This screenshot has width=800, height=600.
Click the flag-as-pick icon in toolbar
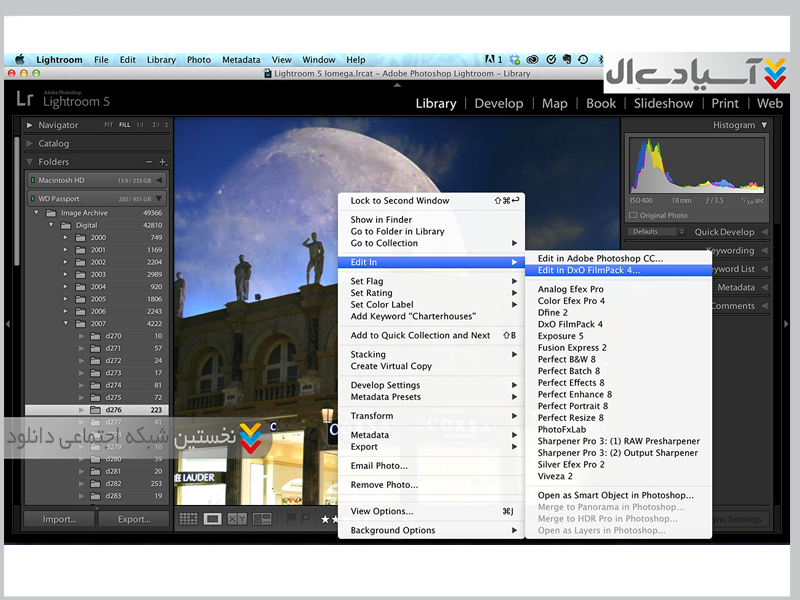click(291, 518)
